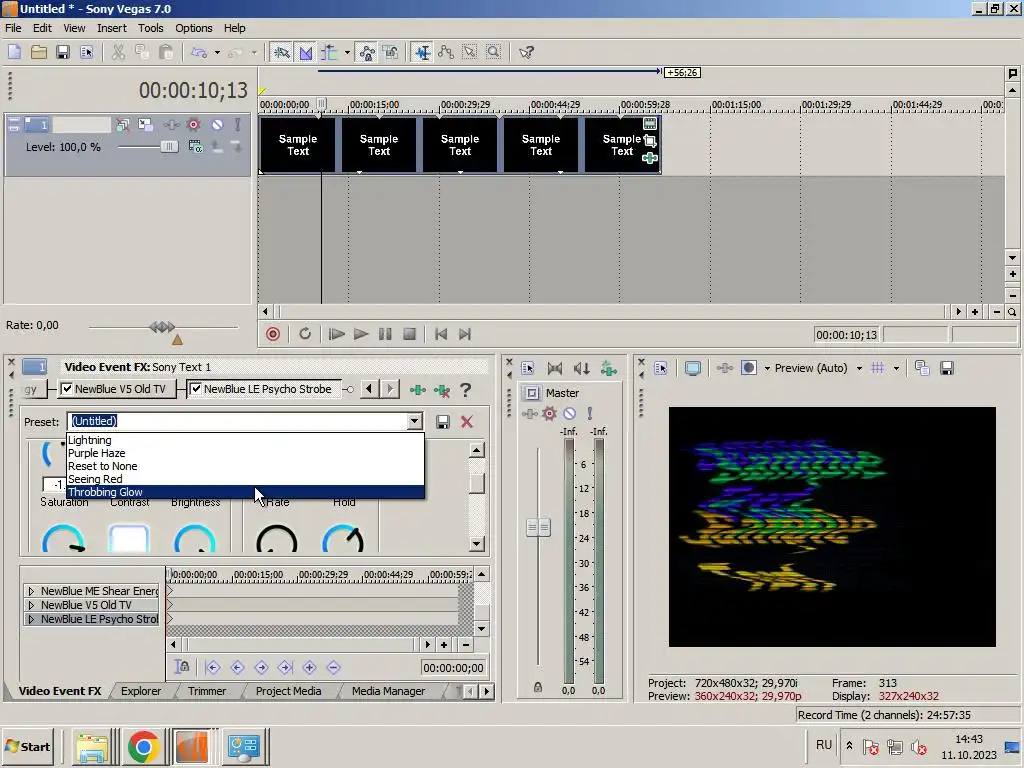Image resolution: width=1024 pixels, height=768 pixels.
Task: Click the Play button in transport
Action: tap(360, 334)
